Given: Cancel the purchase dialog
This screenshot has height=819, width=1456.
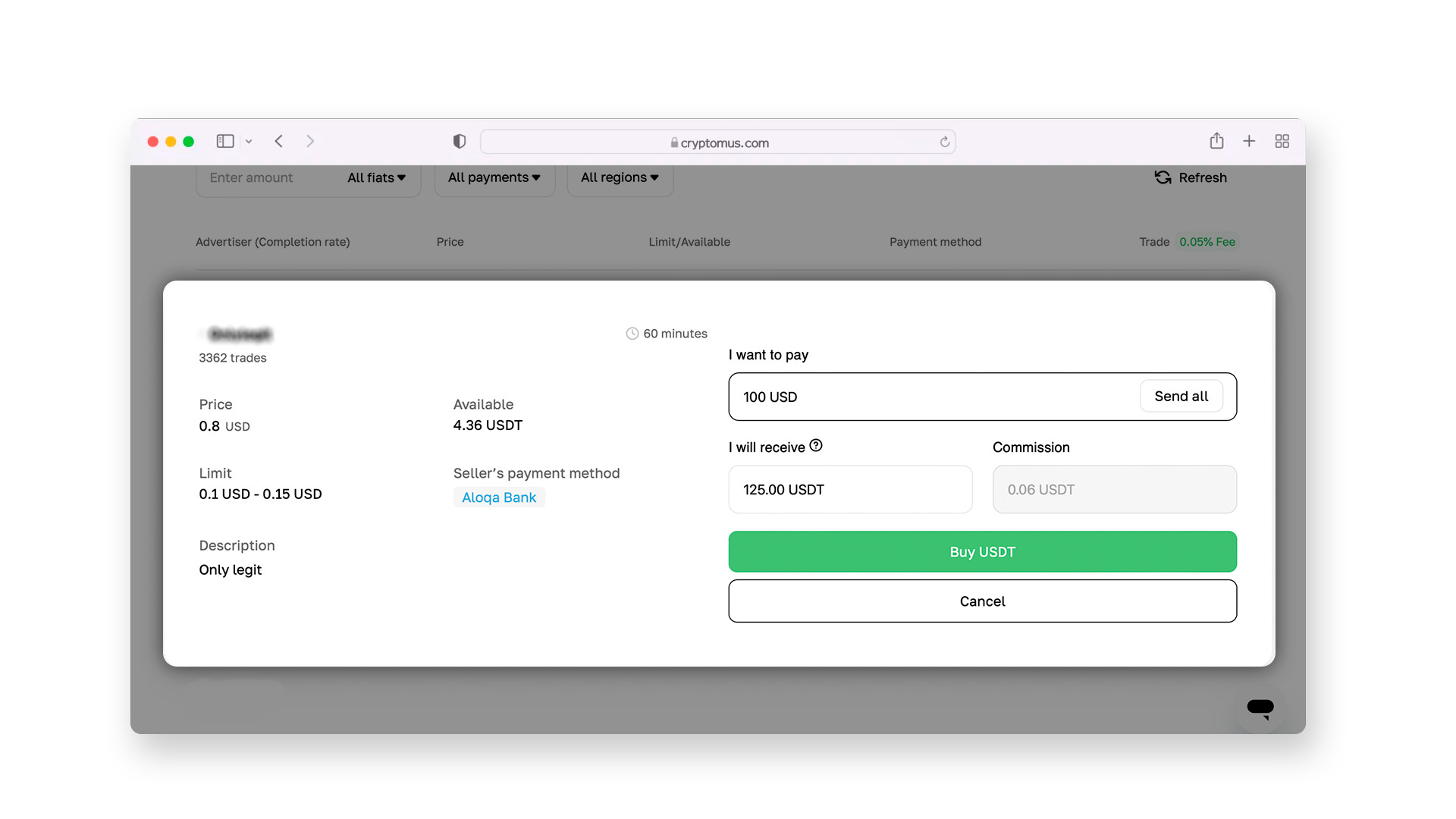Looking at the screenshot, I should coord(982,601).
